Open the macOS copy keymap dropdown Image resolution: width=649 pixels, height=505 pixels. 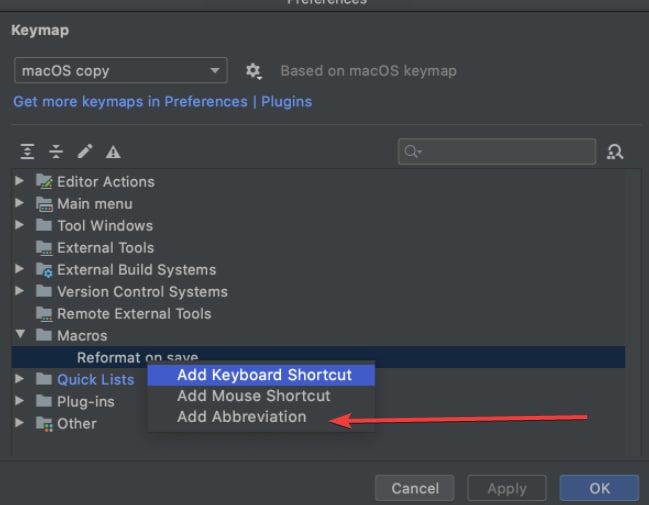[120, 71]
